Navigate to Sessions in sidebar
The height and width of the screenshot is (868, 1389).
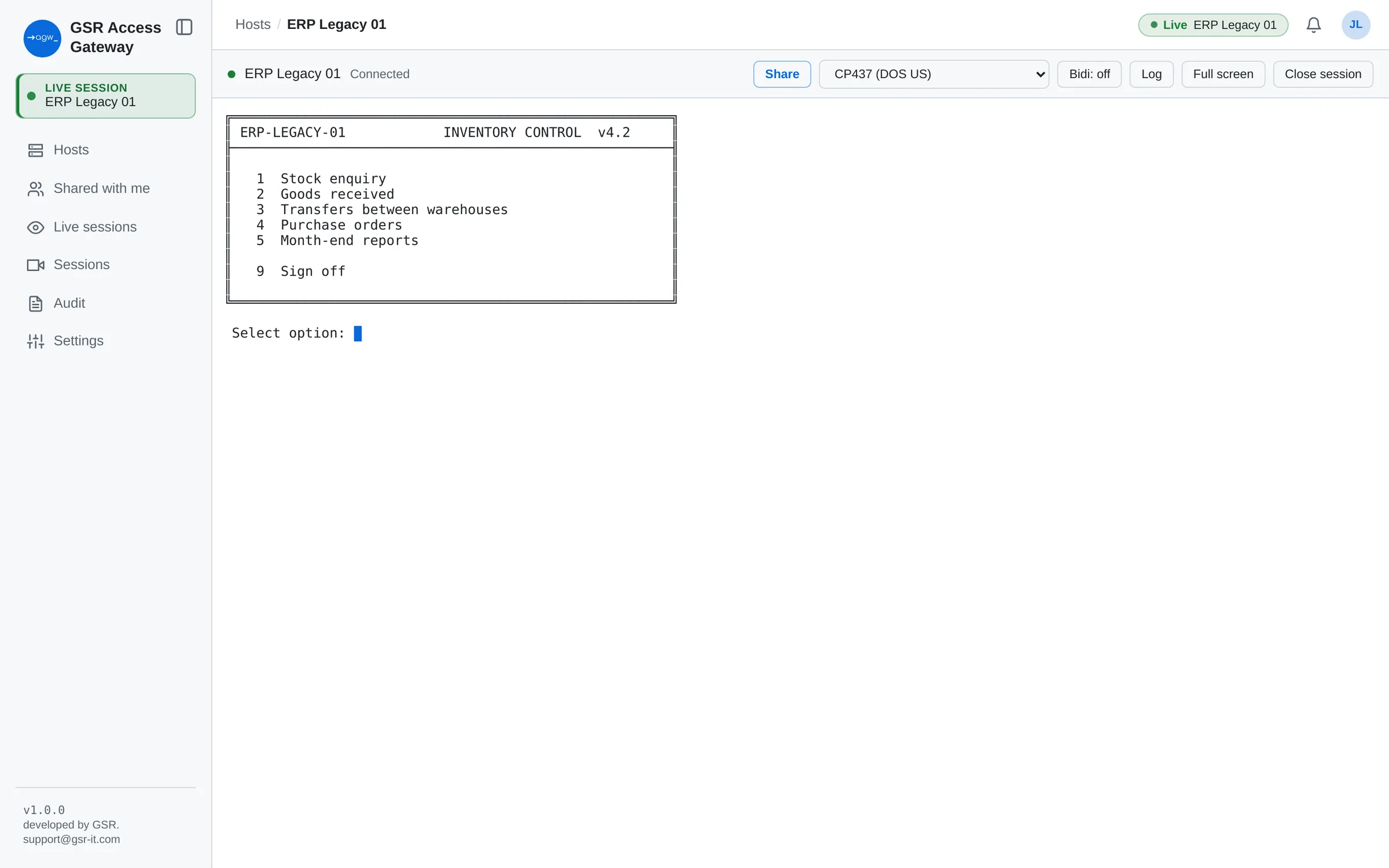coord(105,265)
